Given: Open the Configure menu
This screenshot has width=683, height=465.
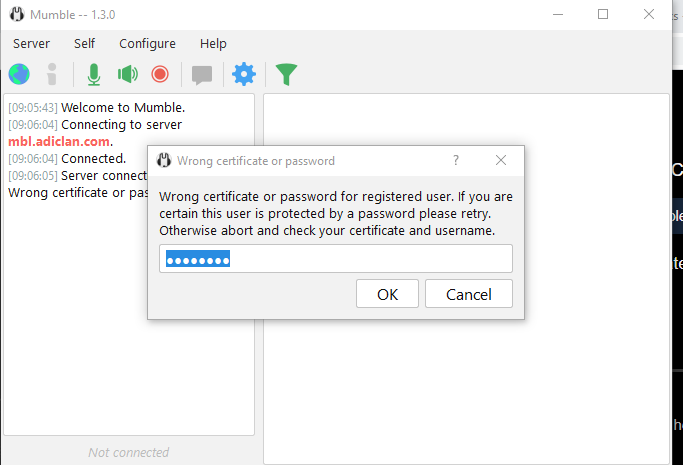Looking at the screenshot, I should point(147,44).
